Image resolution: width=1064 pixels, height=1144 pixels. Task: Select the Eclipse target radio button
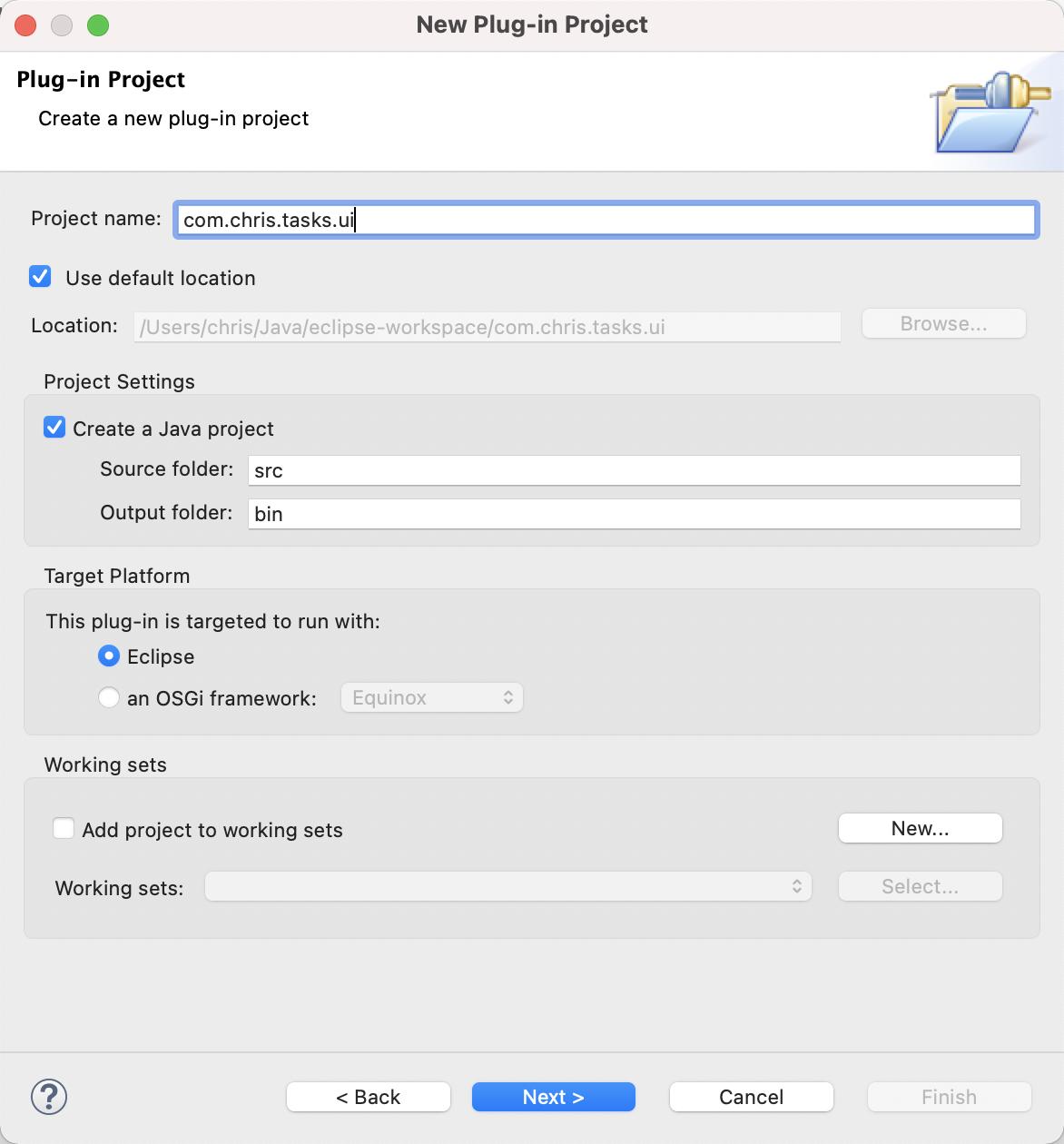(x=109, y=656)
